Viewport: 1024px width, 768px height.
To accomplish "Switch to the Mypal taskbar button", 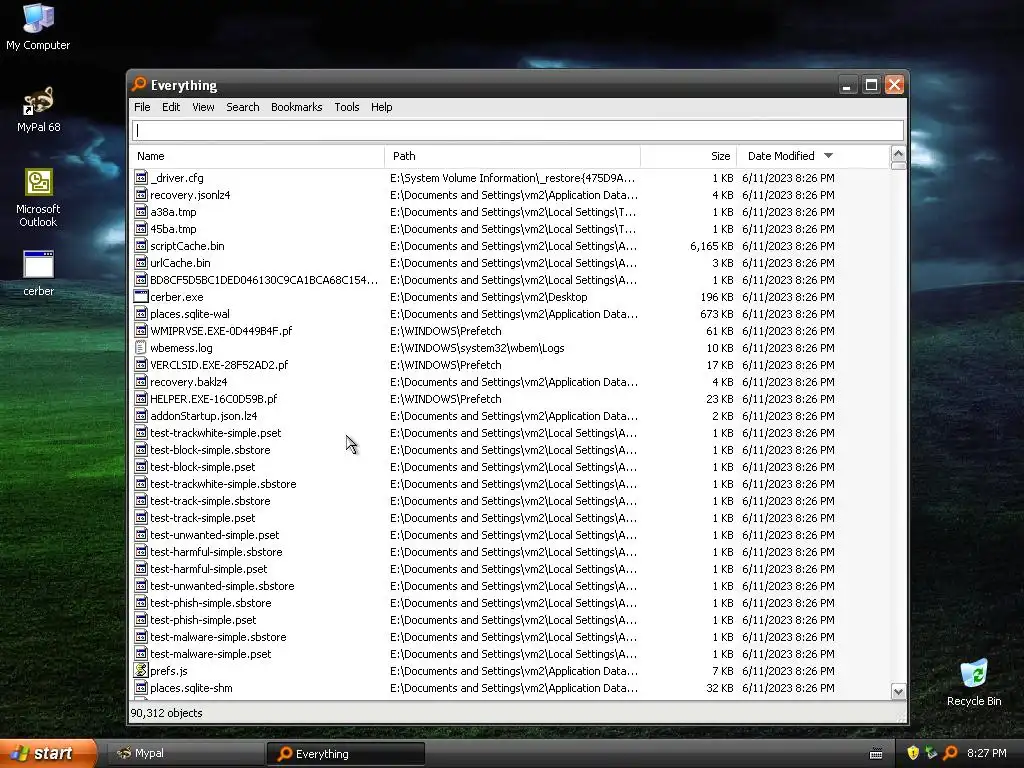I will coord(184,753).
